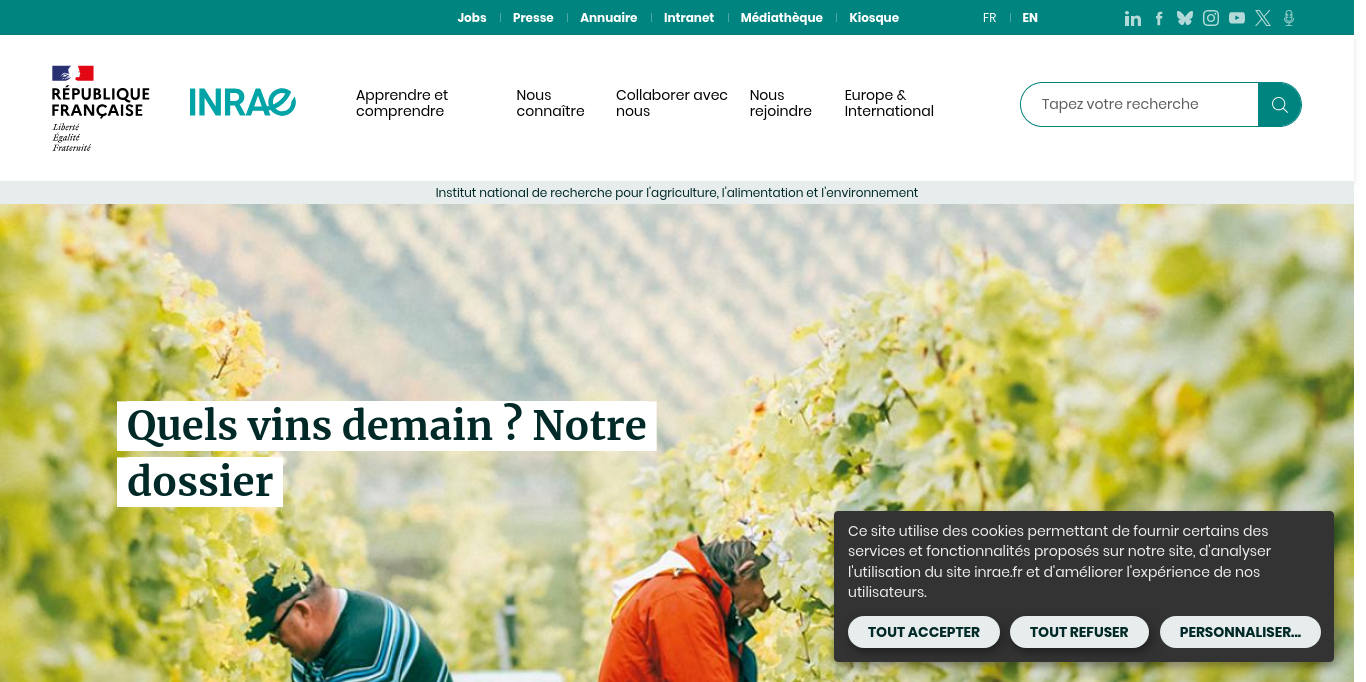Focus the Tapez votre recherche field
1366x682 pixels.
[1139, 104]
